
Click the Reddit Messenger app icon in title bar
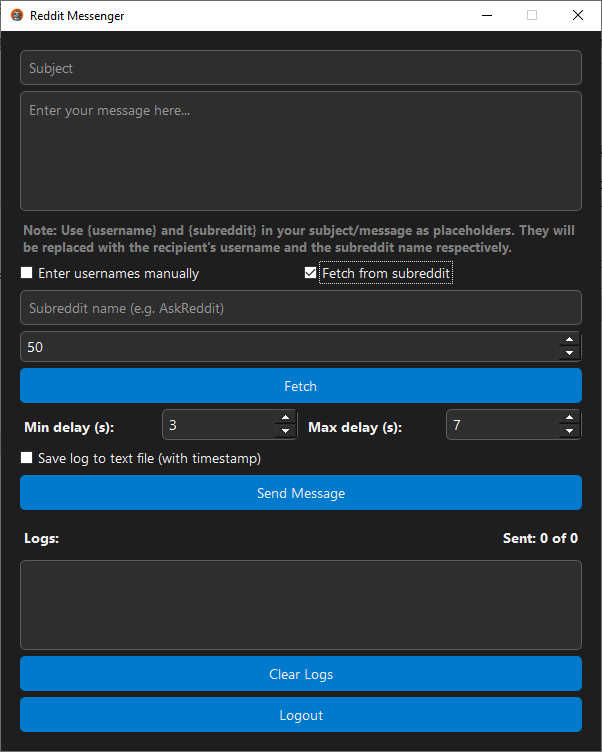(17, 15)
